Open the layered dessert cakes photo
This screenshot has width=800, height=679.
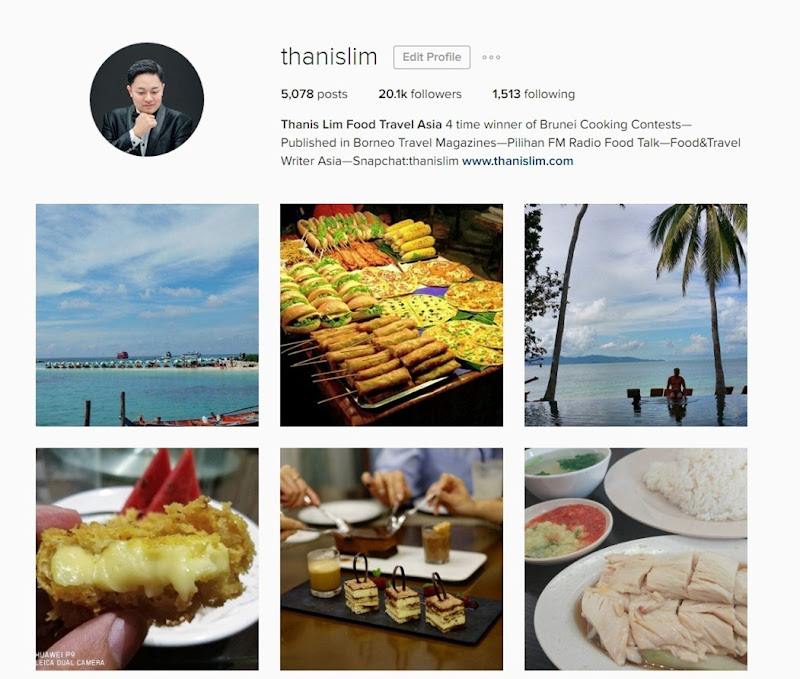click(x=391, y=559)
